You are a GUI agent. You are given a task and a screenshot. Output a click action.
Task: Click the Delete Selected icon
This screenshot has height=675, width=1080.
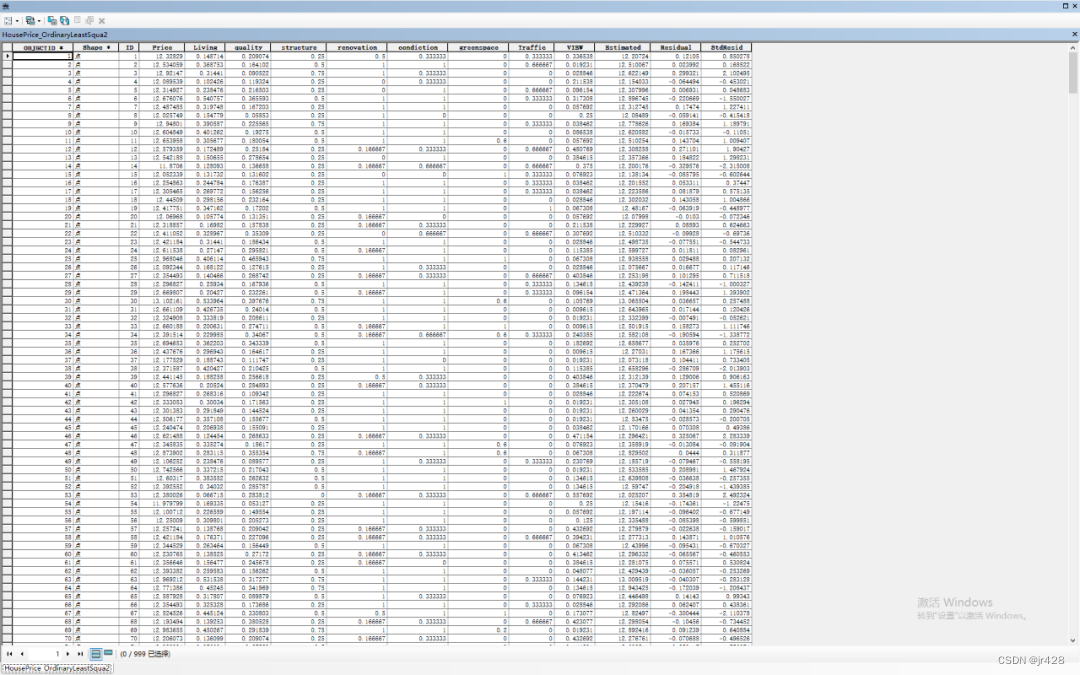(x=102, y=21)
